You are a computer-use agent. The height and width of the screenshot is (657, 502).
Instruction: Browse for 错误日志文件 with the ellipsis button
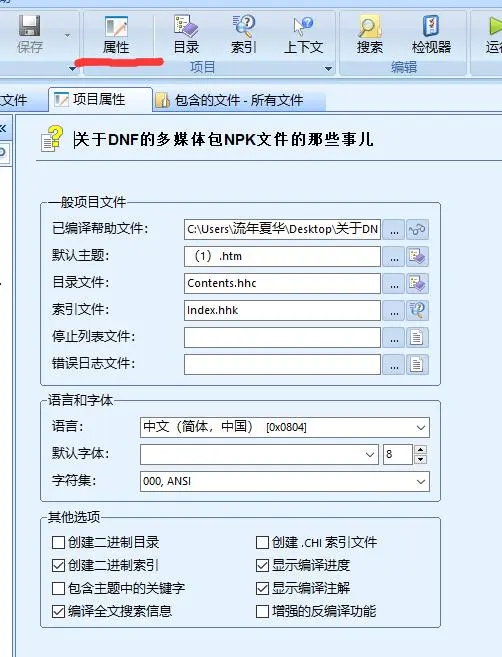[394, 365]
